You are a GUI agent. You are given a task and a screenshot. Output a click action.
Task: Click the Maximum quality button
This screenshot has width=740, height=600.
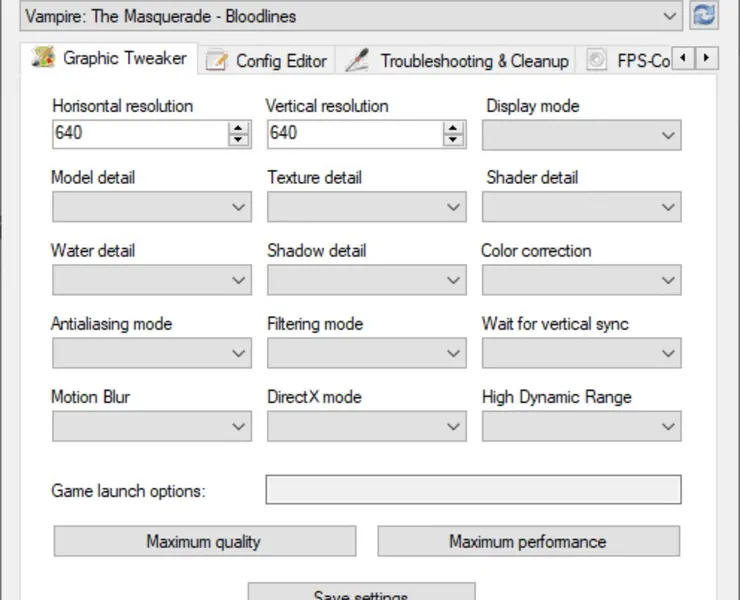[205, 541]
